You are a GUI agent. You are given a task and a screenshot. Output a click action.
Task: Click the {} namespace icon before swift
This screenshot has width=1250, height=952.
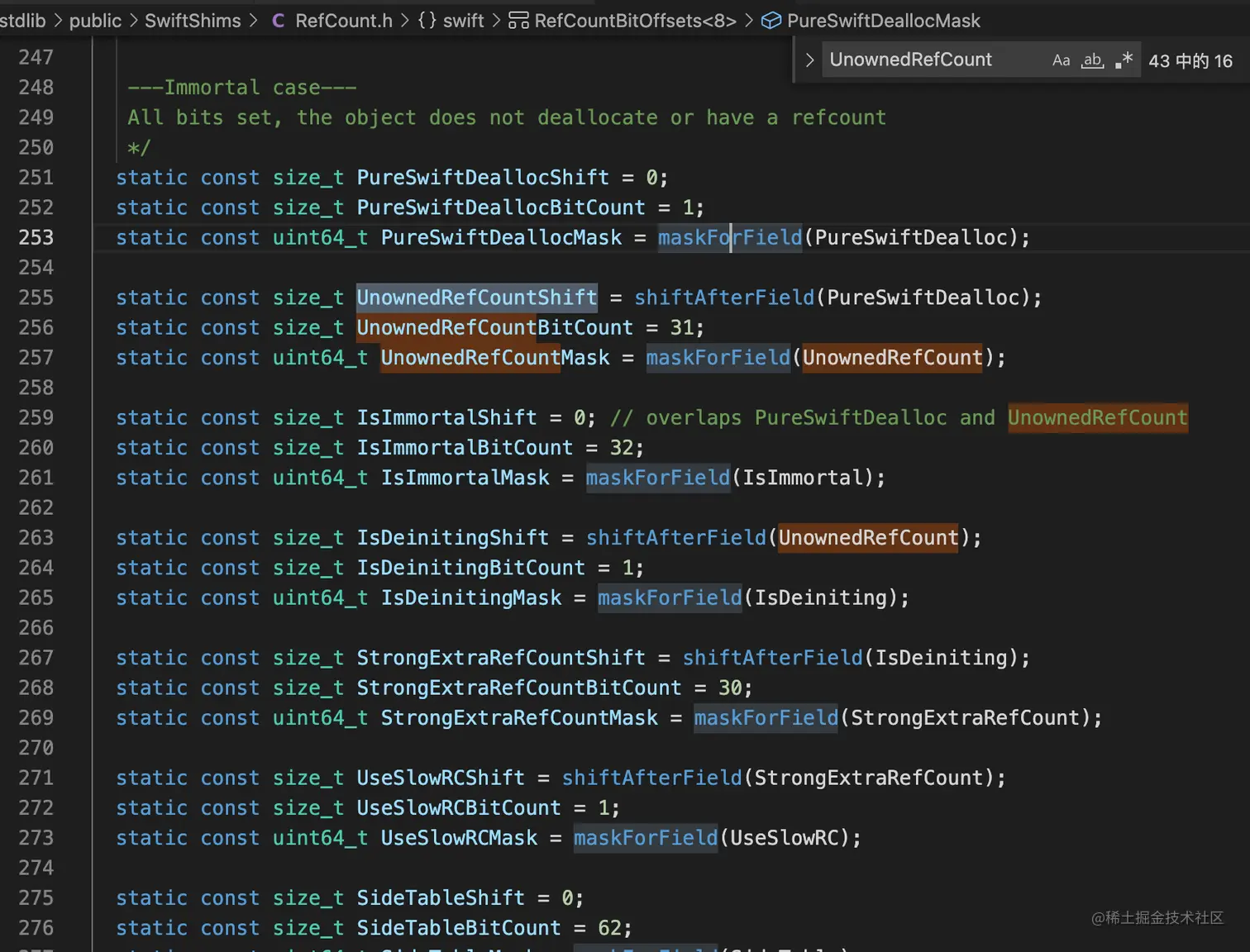pyautogui.click(x=427, y=21)
